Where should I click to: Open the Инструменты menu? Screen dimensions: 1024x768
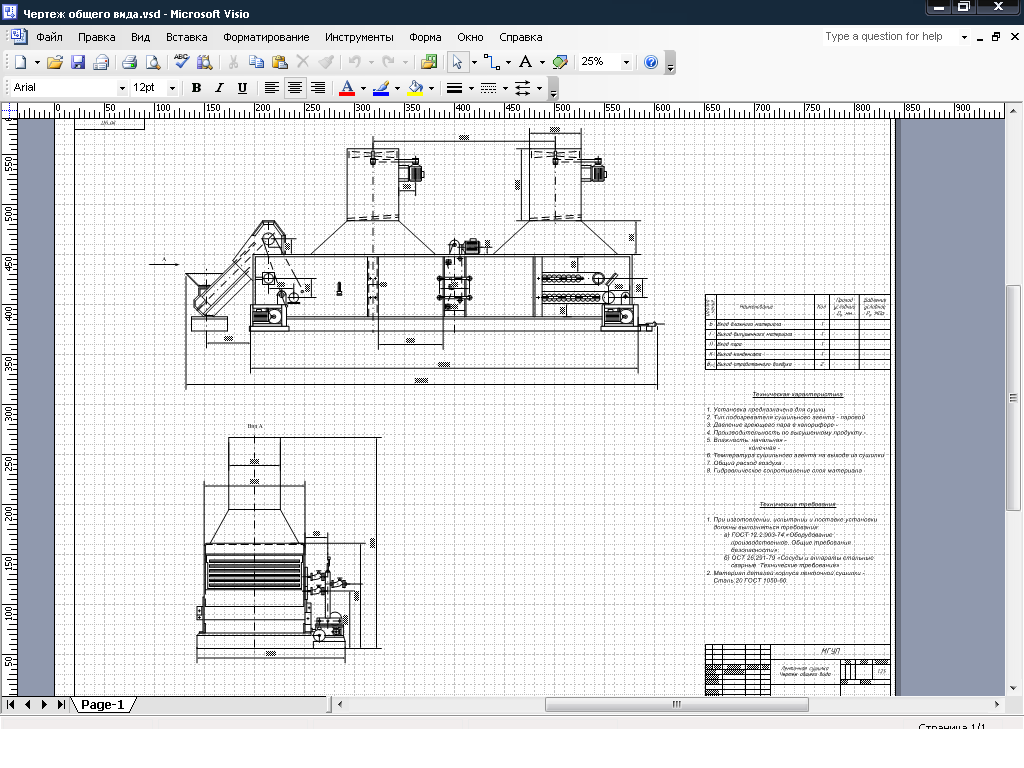coord(359,37)
